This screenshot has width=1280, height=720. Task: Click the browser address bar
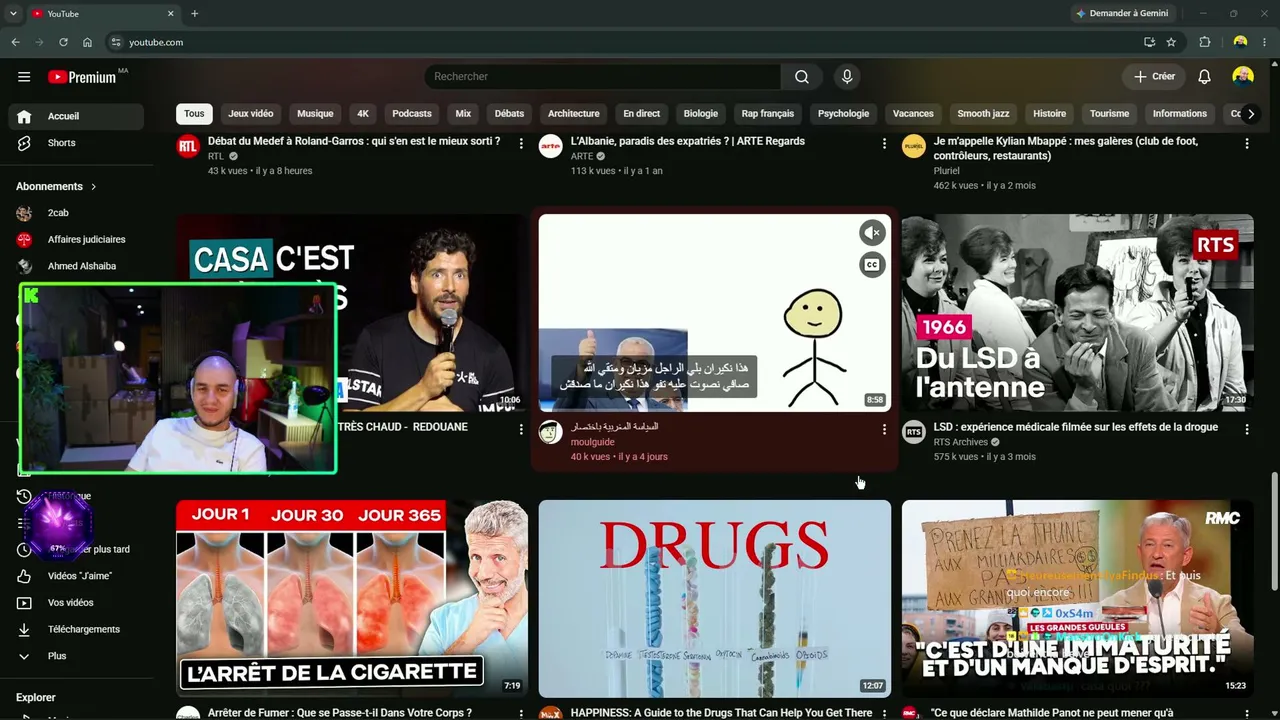coord(630,42)
